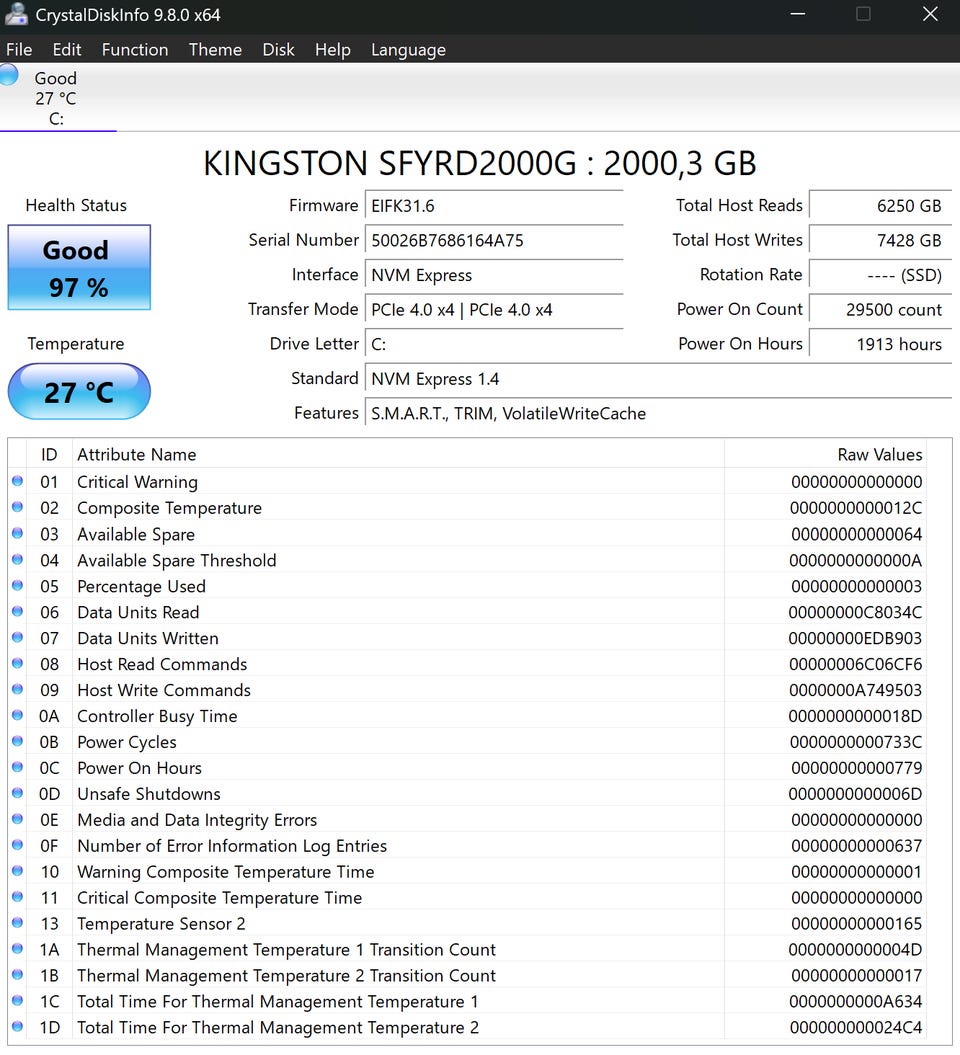Click status dot beside Percentage Used row

click(x=17, y=586)
